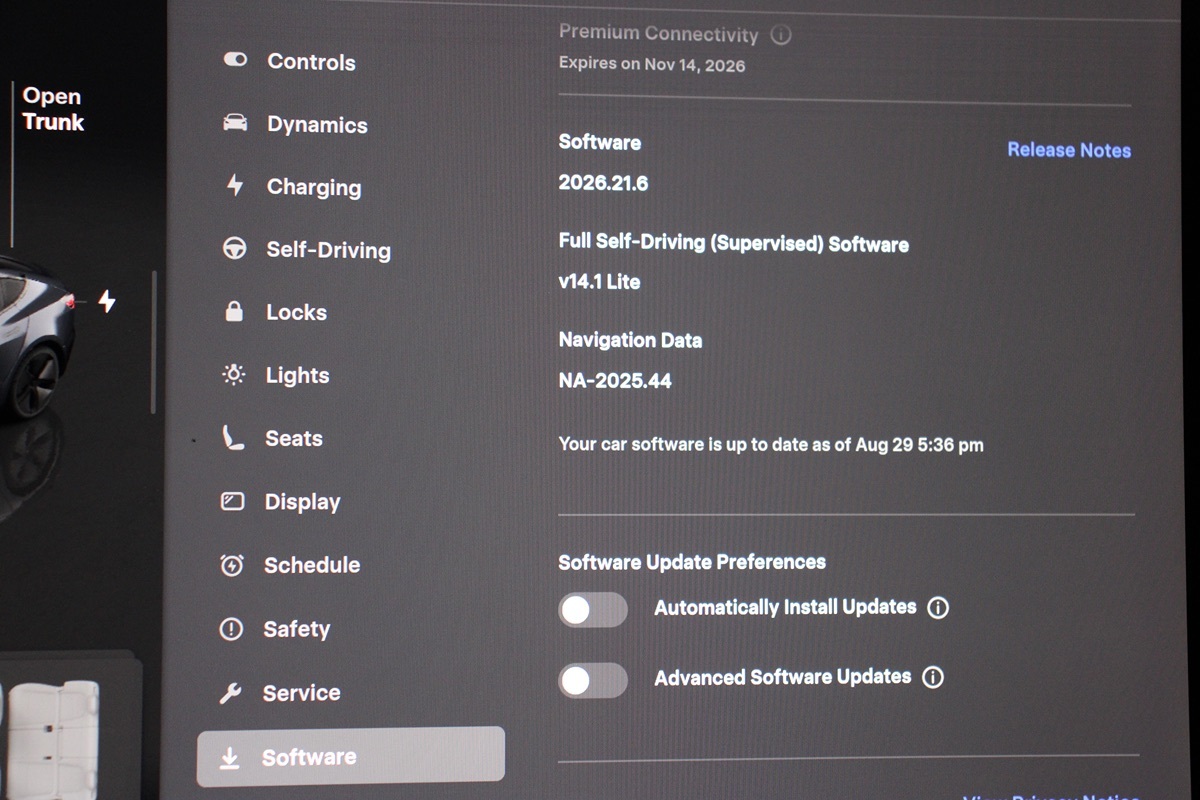Tap the charge port lightning icon by car
Screen dimensions: 1200x800
point(107,301)
